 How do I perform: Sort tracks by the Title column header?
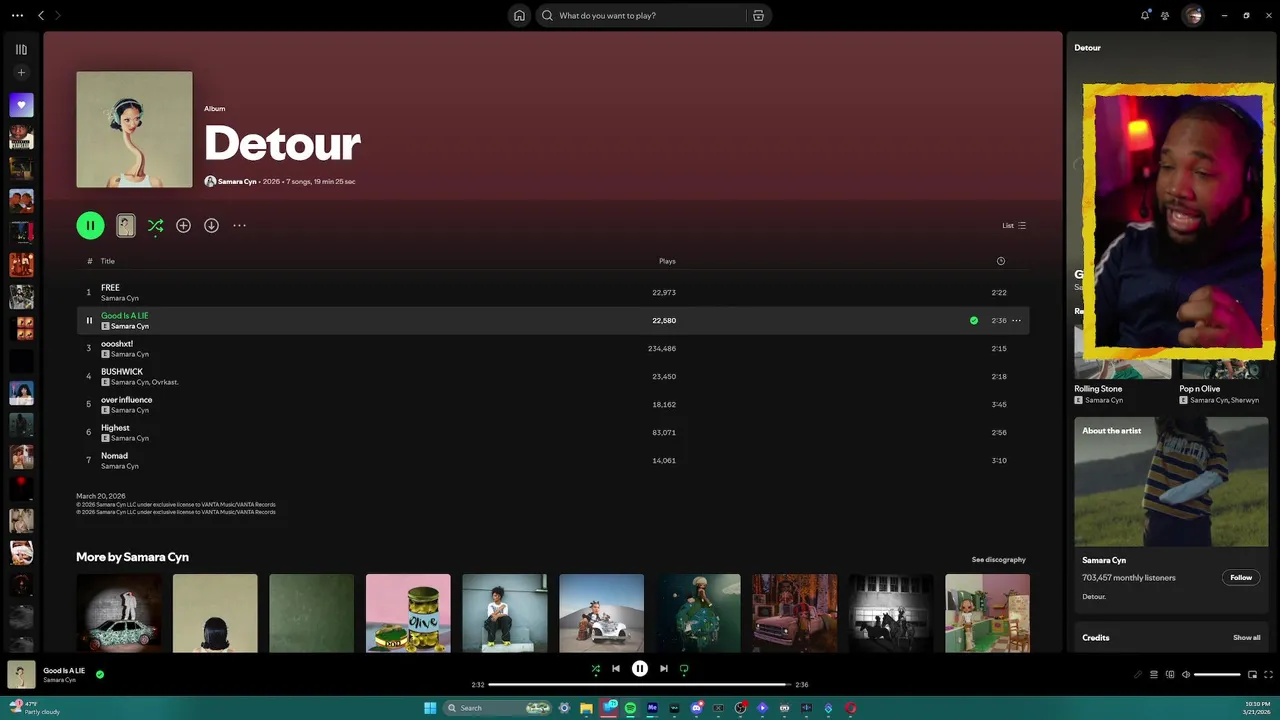click(108, 261)
